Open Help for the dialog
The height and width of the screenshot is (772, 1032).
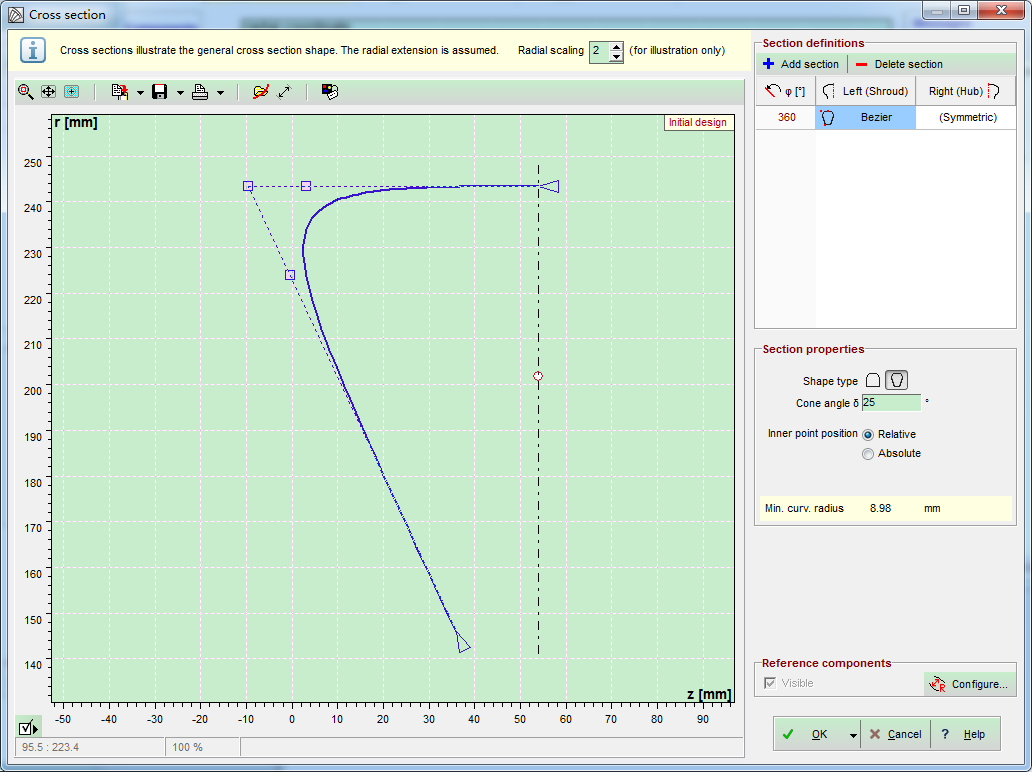(966, 734)
